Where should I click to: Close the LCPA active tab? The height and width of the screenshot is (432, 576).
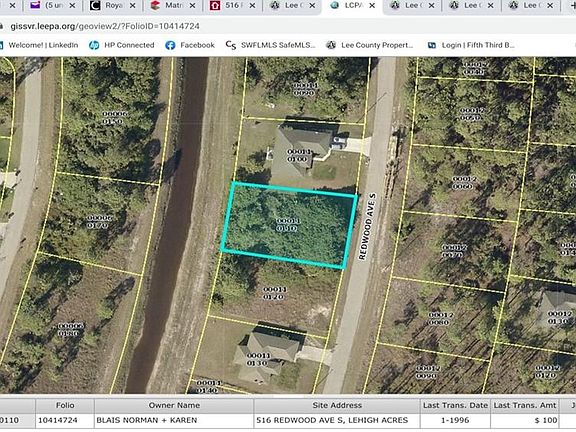[x=372, y=6]
